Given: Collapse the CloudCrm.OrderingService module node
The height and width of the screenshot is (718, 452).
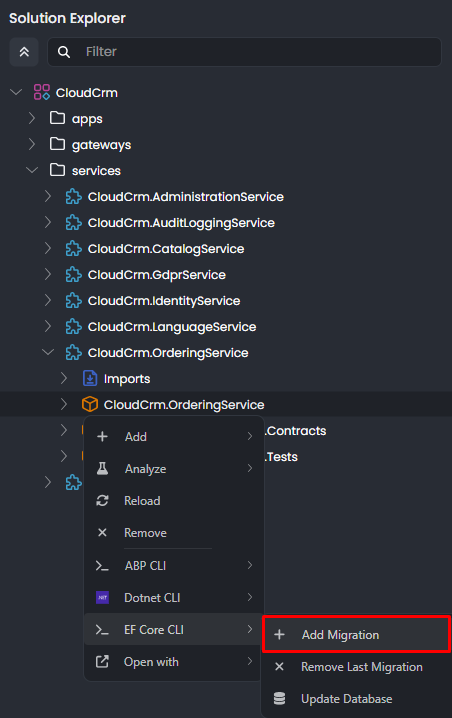Looking at the screenshot, I should [48, 353].
